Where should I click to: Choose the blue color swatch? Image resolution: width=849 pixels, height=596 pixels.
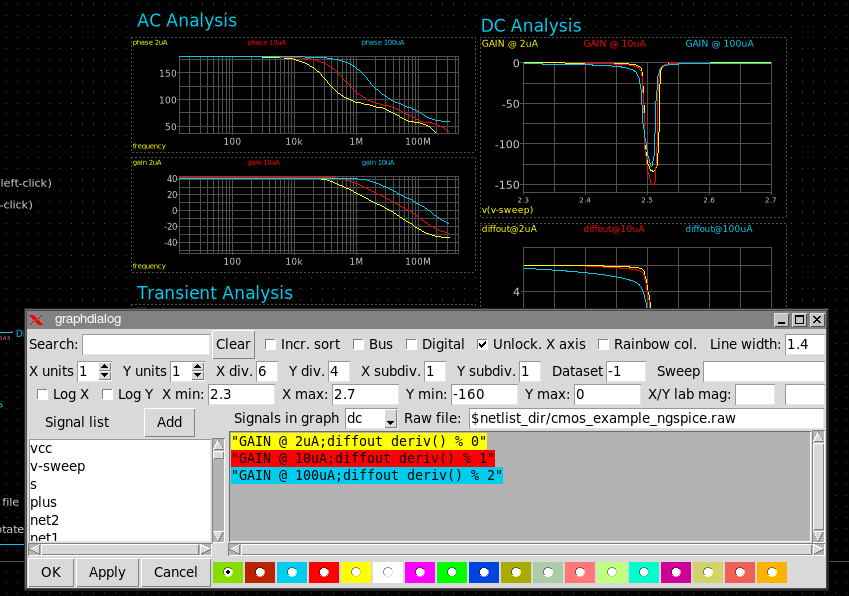point(484,573)
